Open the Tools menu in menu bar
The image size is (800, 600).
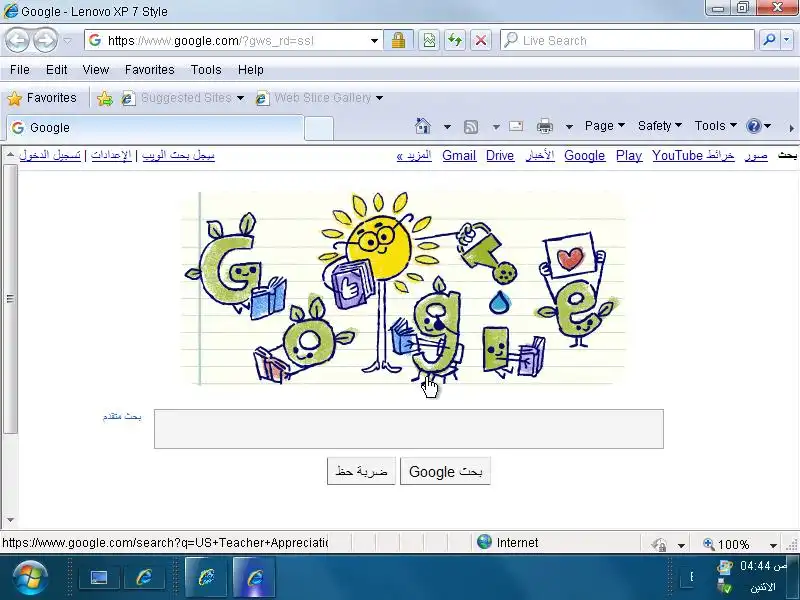click(x=206, y=70)
